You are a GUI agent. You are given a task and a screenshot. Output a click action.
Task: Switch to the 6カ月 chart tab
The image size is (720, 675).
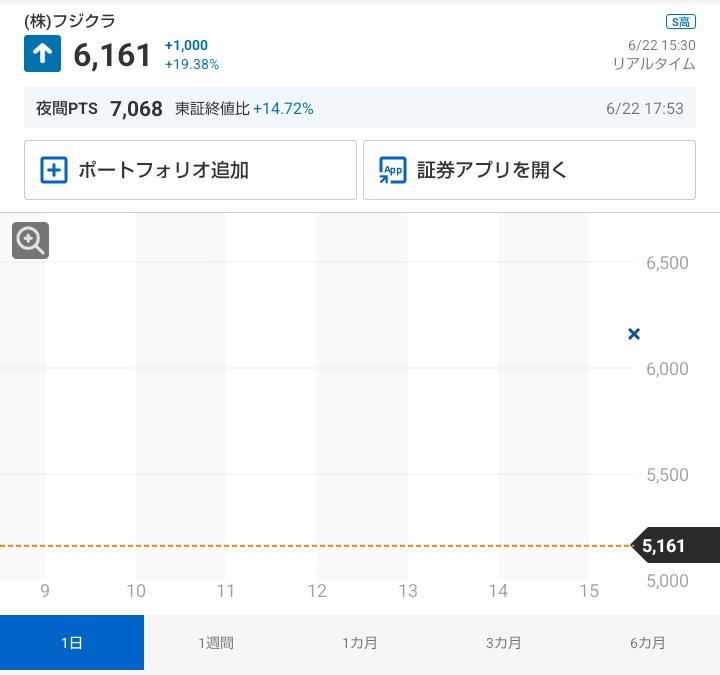647,643
